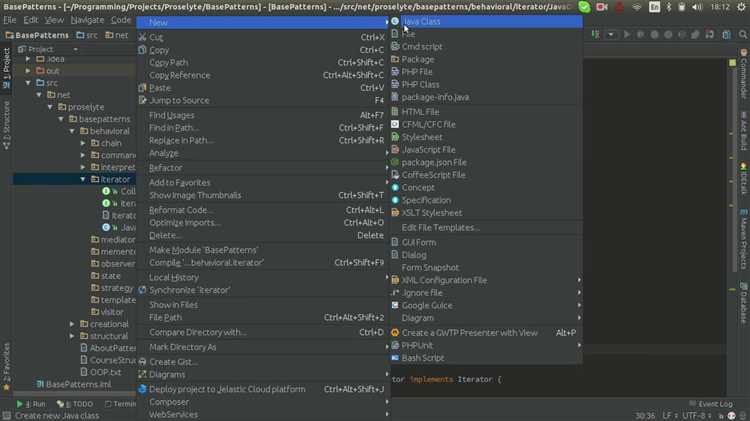
Task: Click the GUI Form icon
Action: click(395, 242)
